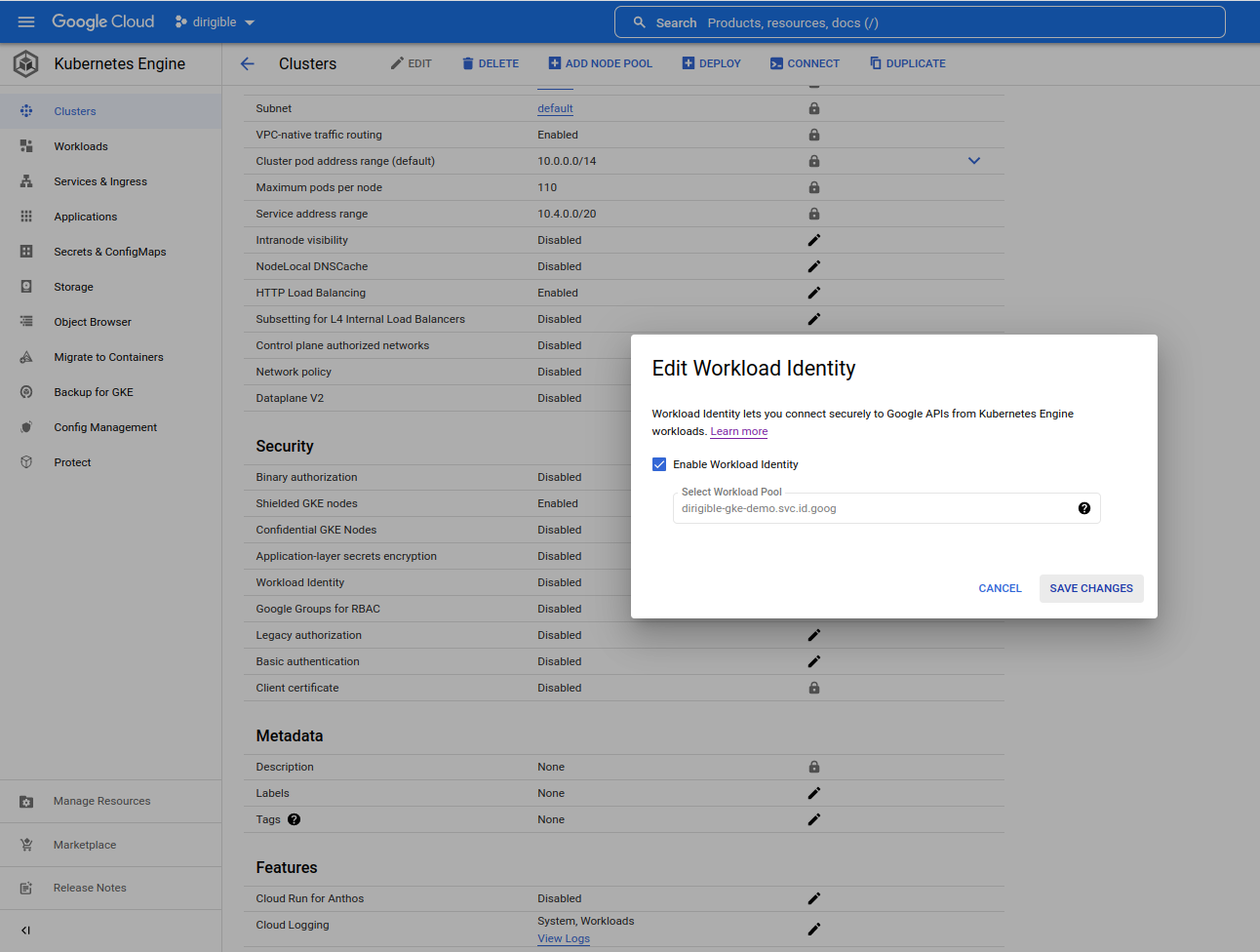Edit Intranode visibility with its pencil icon
The image size is (1260, 952).
pos(814,240)
